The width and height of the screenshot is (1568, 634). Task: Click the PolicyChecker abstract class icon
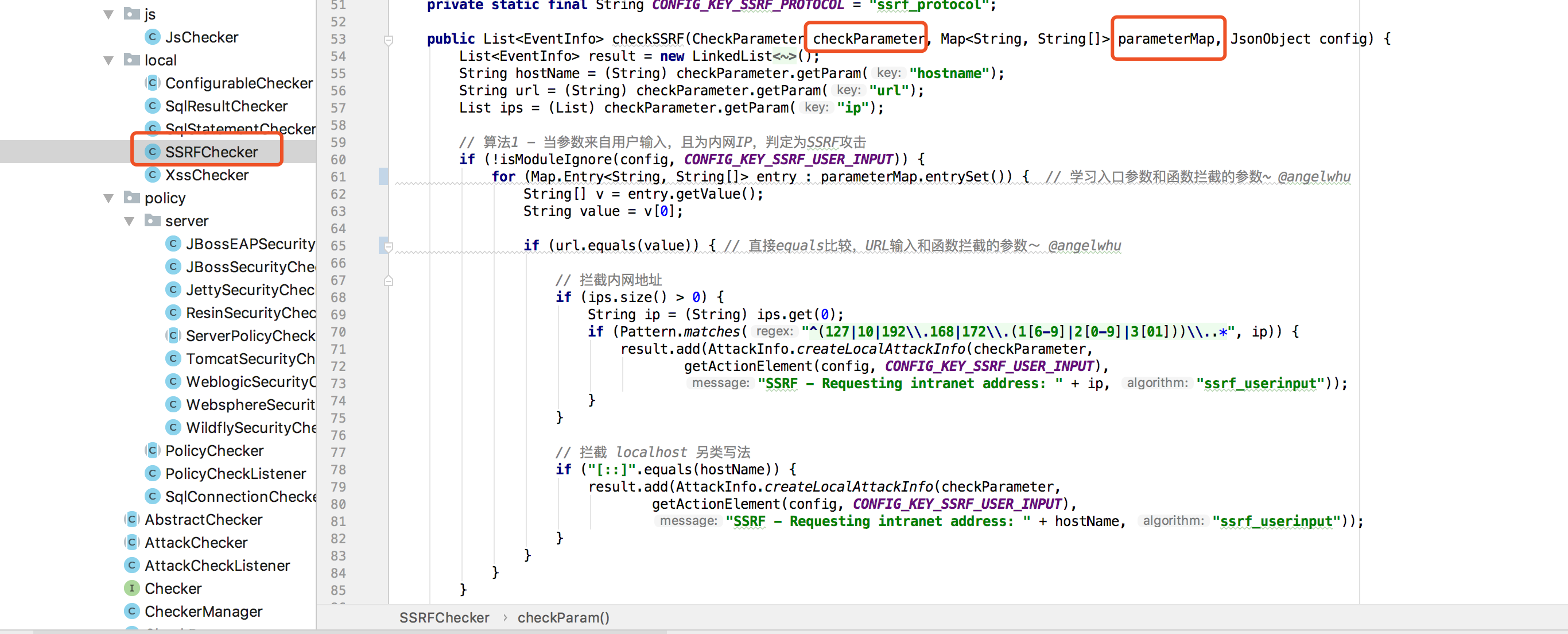click(153, 451)
